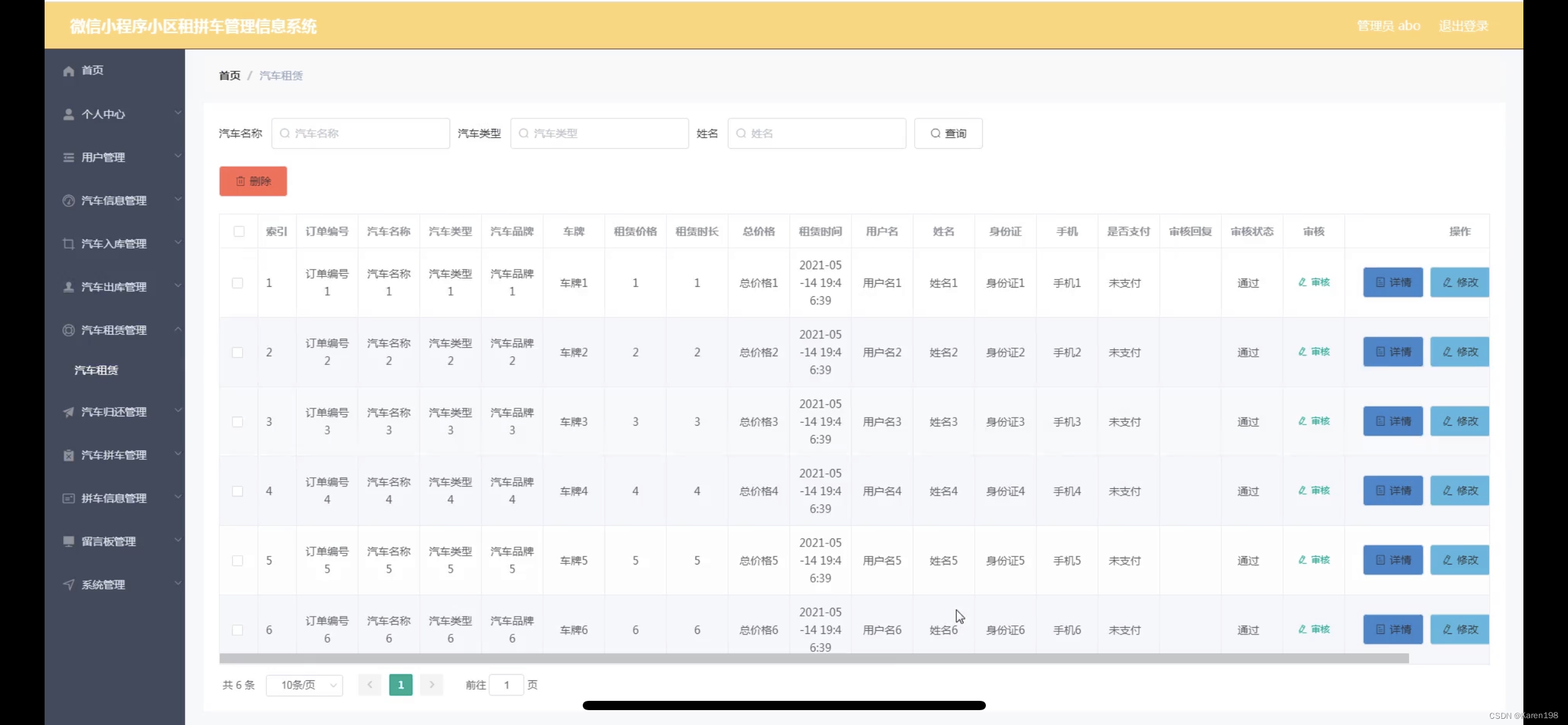This screenshot has height=725, width=1568.
Task: Click 退出登录 in the header
Action: (x=1463, y=26)
